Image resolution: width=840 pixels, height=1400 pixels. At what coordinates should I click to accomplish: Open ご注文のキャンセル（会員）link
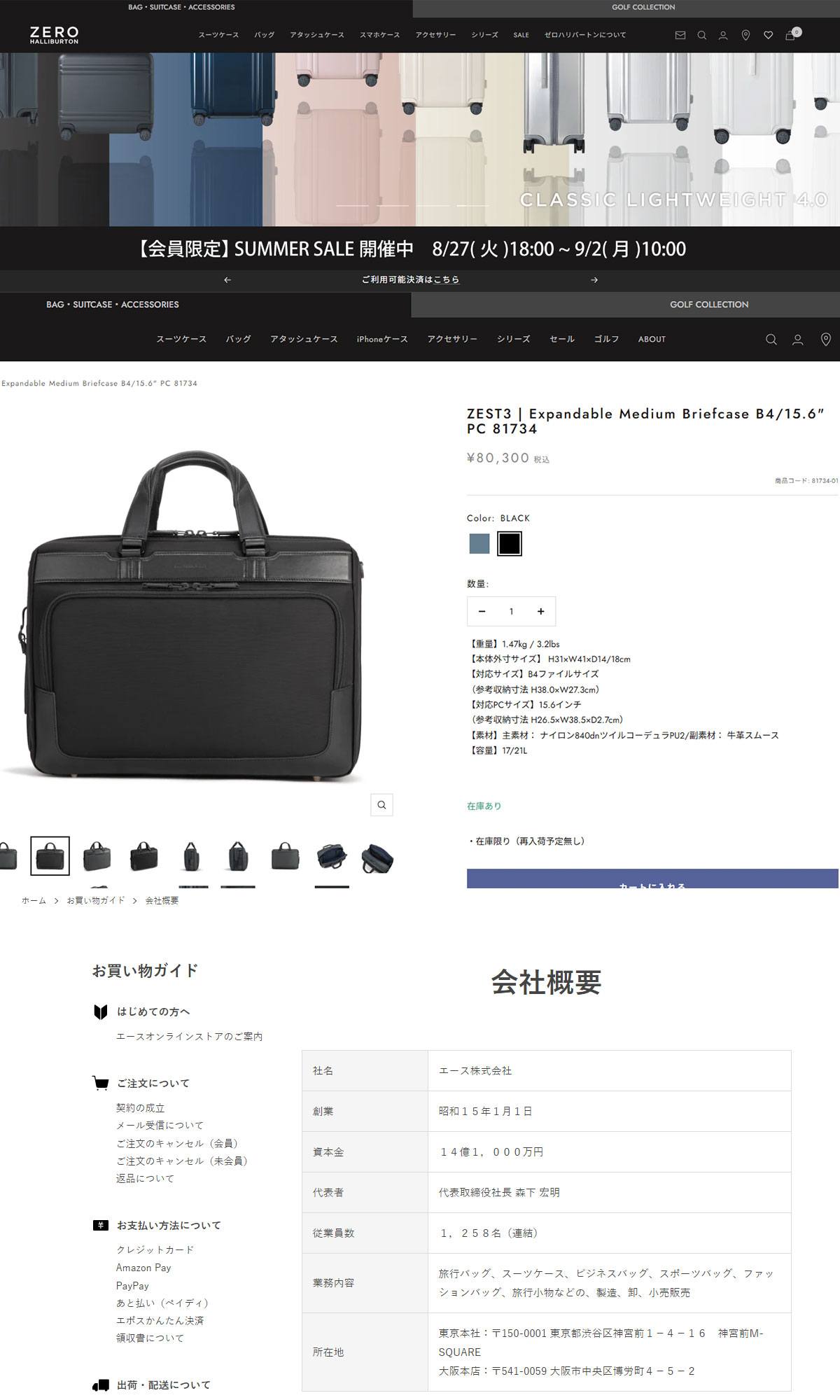click(180, 1143)
